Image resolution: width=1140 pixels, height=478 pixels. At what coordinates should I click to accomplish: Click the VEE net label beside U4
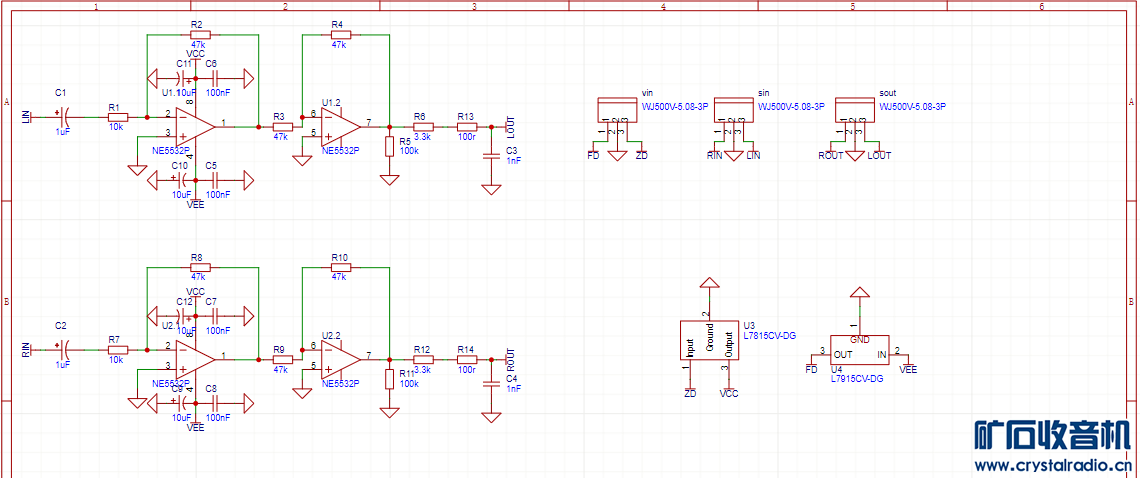908,369
